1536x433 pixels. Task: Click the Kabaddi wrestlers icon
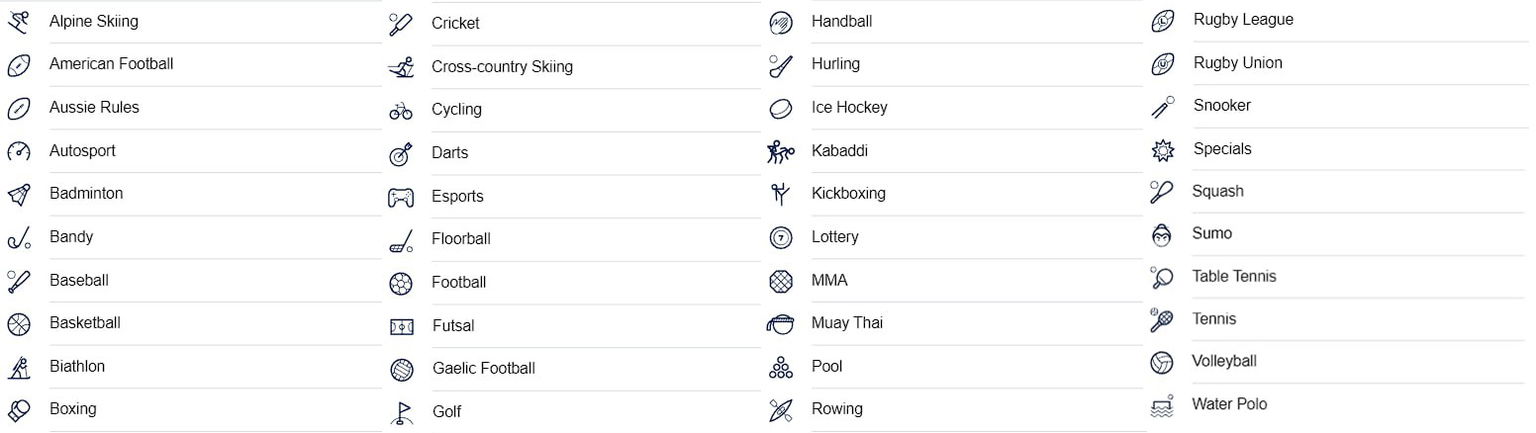[780, 152]
